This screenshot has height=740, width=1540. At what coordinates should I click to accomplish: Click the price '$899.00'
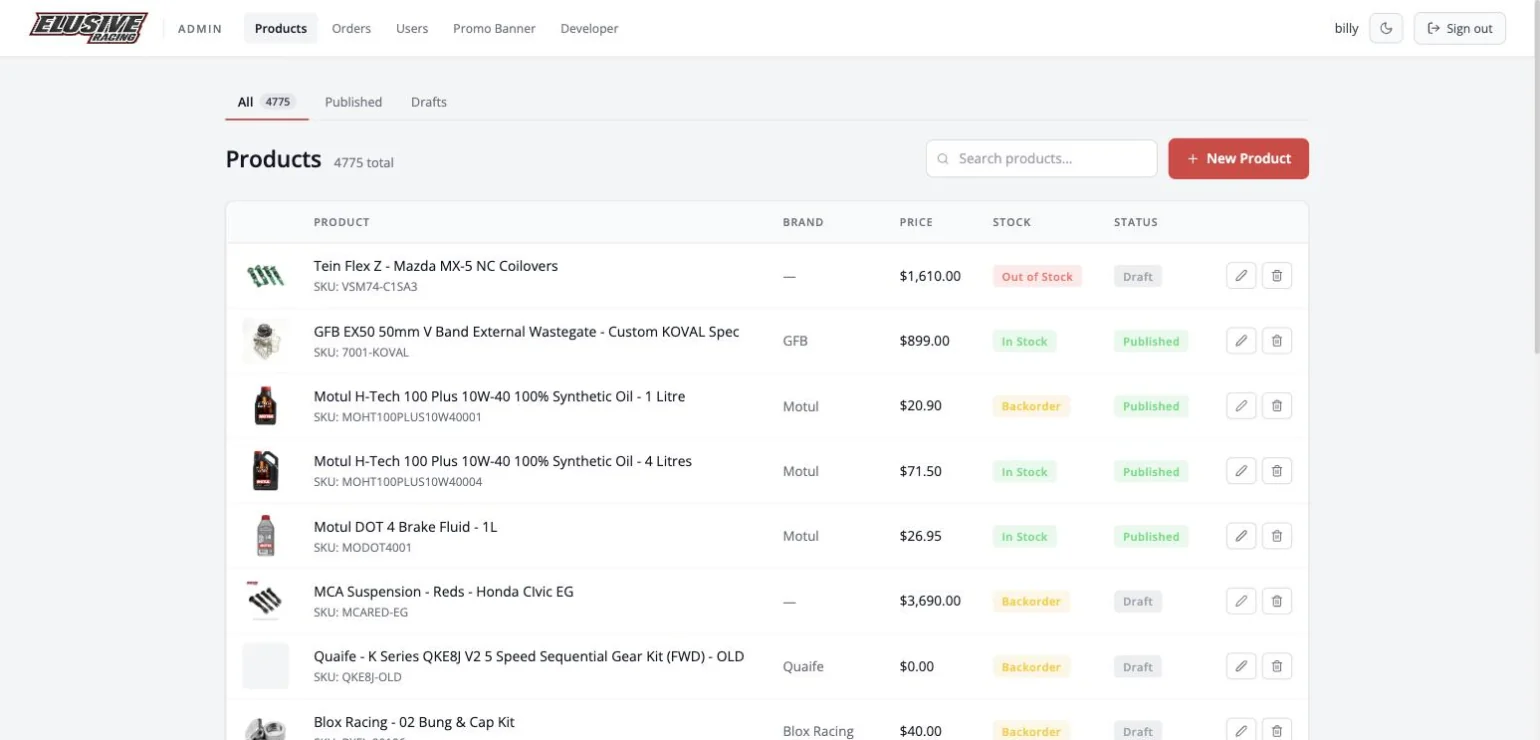click(x=925, y=341)
